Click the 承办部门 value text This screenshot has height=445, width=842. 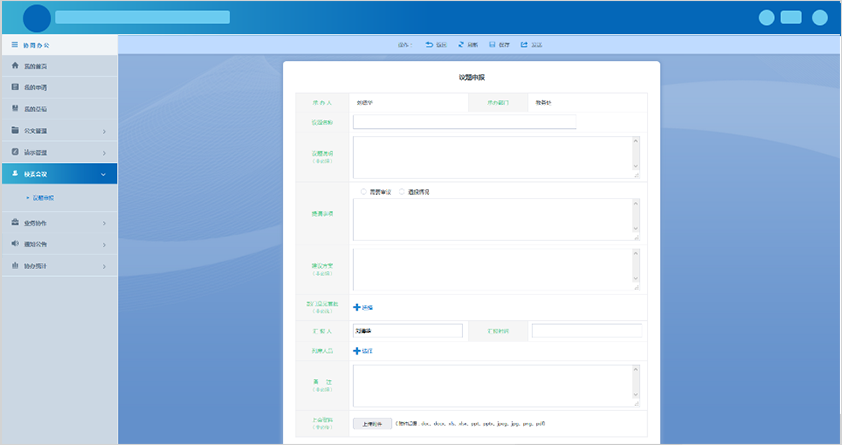(x=543, y=103)
